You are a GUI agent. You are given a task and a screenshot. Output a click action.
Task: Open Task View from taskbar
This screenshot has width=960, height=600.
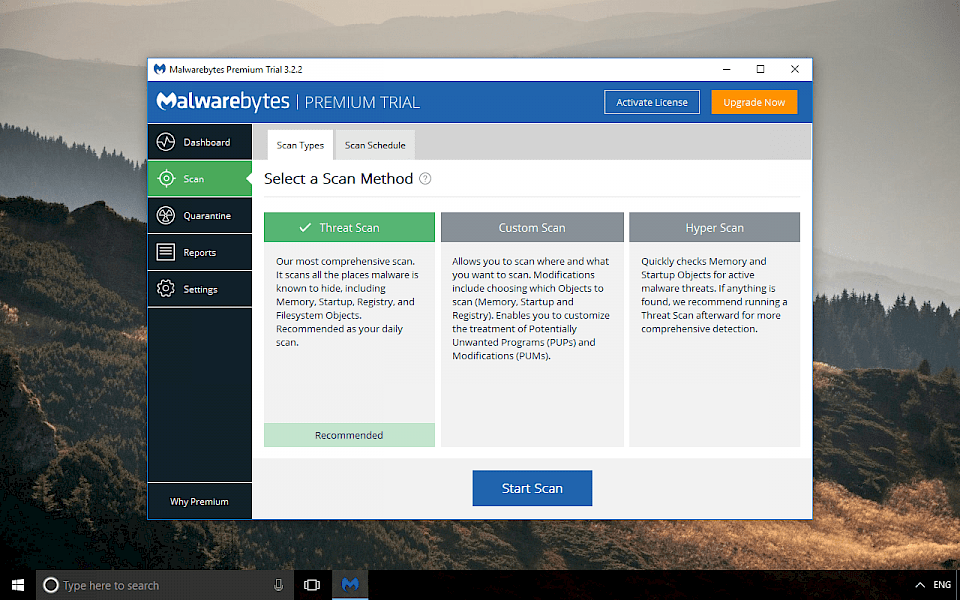tap(312, 585)
